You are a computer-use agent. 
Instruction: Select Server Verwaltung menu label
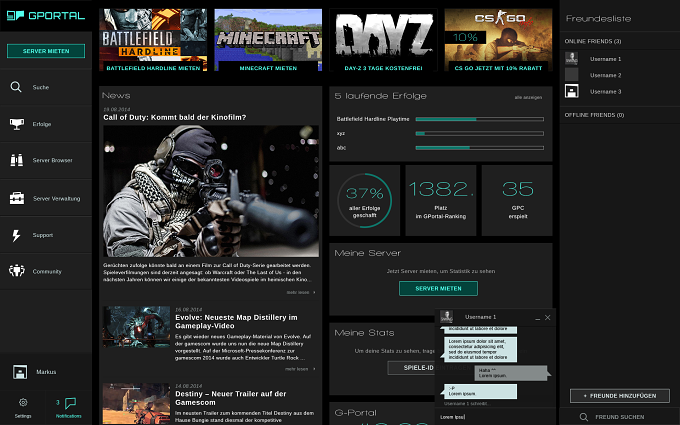pos(56,199)
